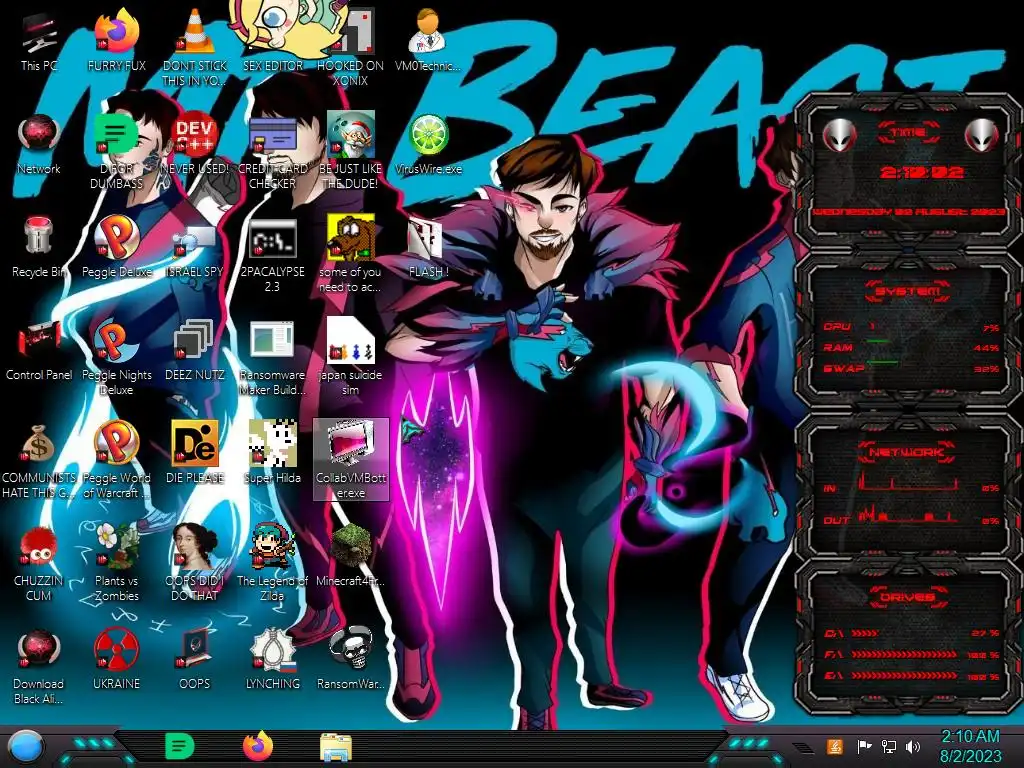Image resolution: width=1024 pixels, height=768 pixels.
Task: Click the CPU 7% reading
Action: tap(990, 327)
